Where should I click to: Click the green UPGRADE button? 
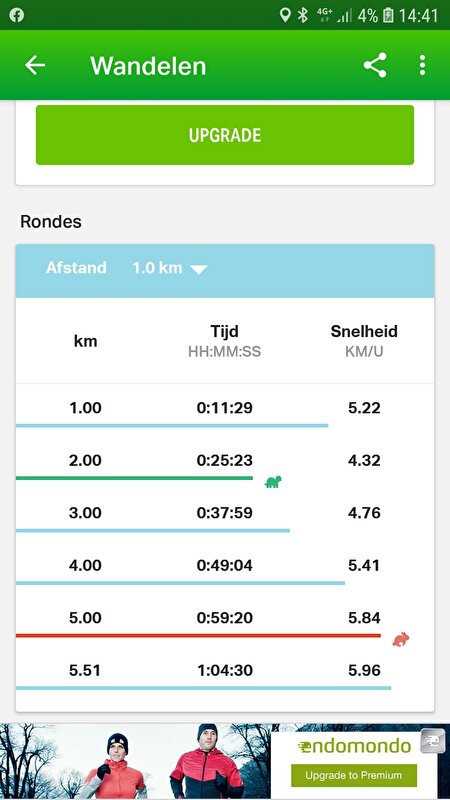[224, 135]
